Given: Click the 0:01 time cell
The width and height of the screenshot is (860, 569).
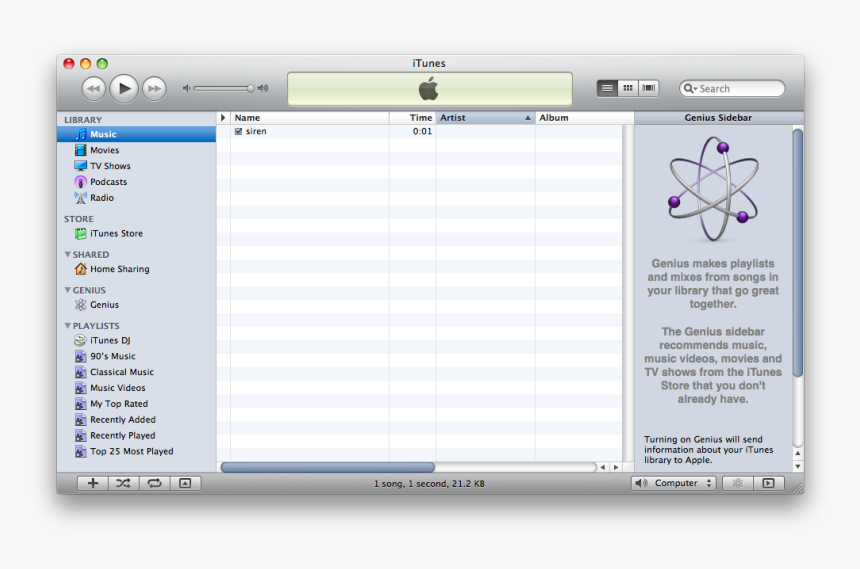Looking at the screenshot, I should pos(422,131).
